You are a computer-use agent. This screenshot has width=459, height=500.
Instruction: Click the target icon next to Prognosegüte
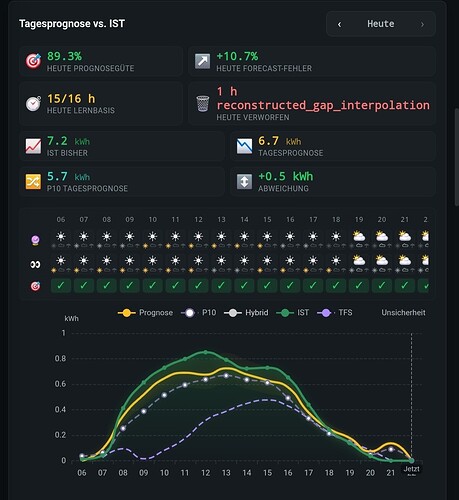tap(34, 61)
